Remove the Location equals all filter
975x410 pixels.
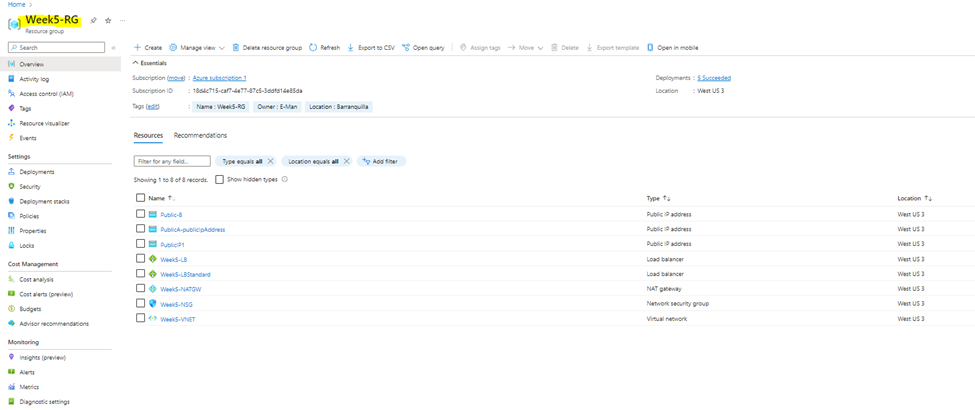(x=346, y=161)
